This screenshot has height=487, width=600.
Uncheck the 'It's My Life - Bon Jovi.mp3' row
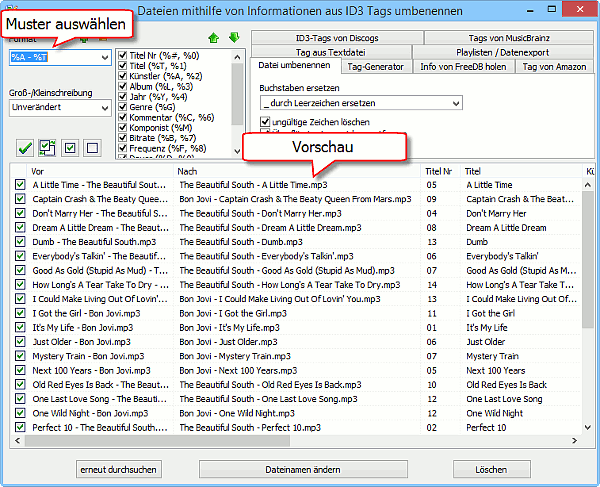(19, 327)
